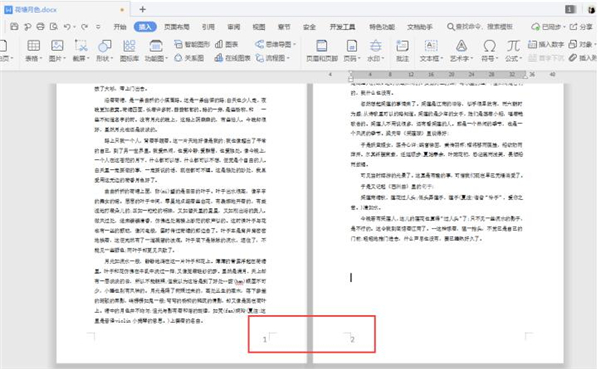Open the 截屏 (Screenshot) tool

(81, 51)
